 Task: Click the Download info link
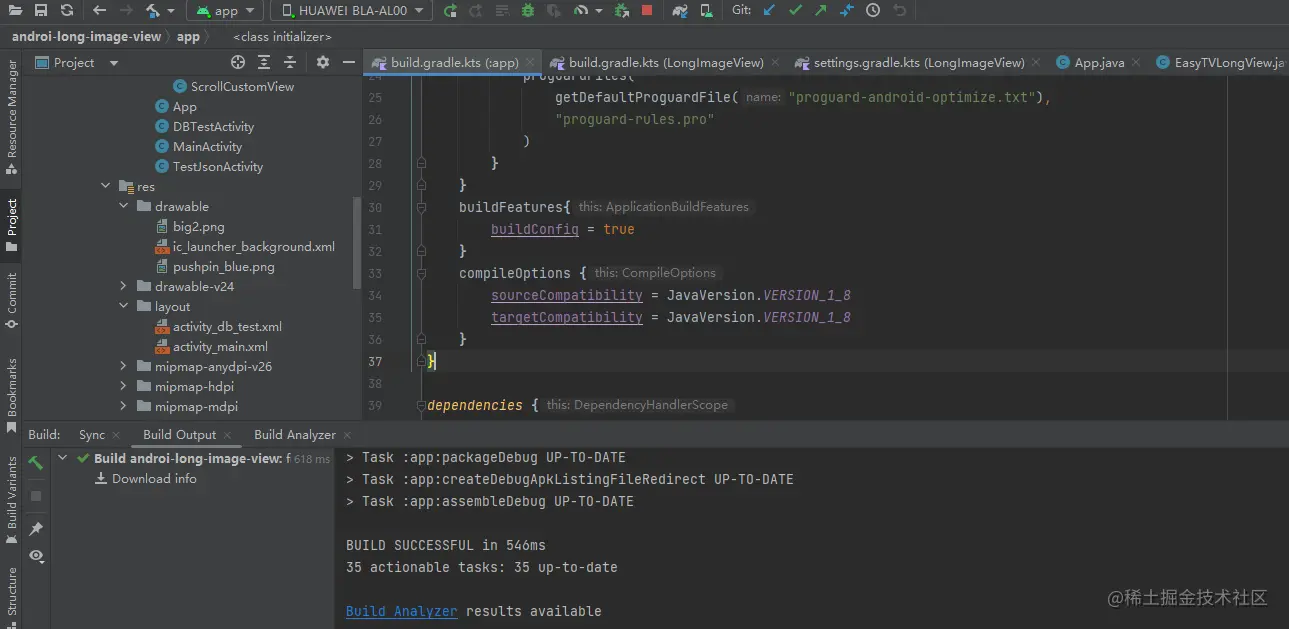154,478
